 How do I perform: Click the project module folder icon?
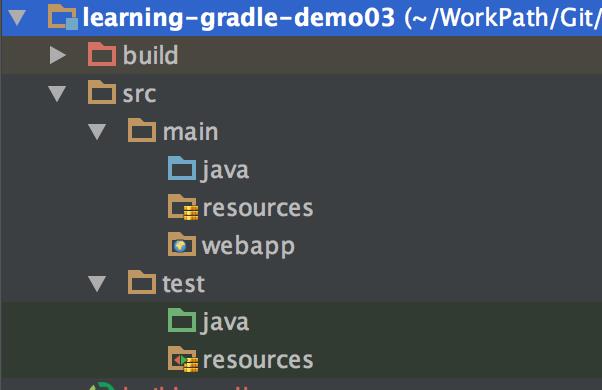63,17
